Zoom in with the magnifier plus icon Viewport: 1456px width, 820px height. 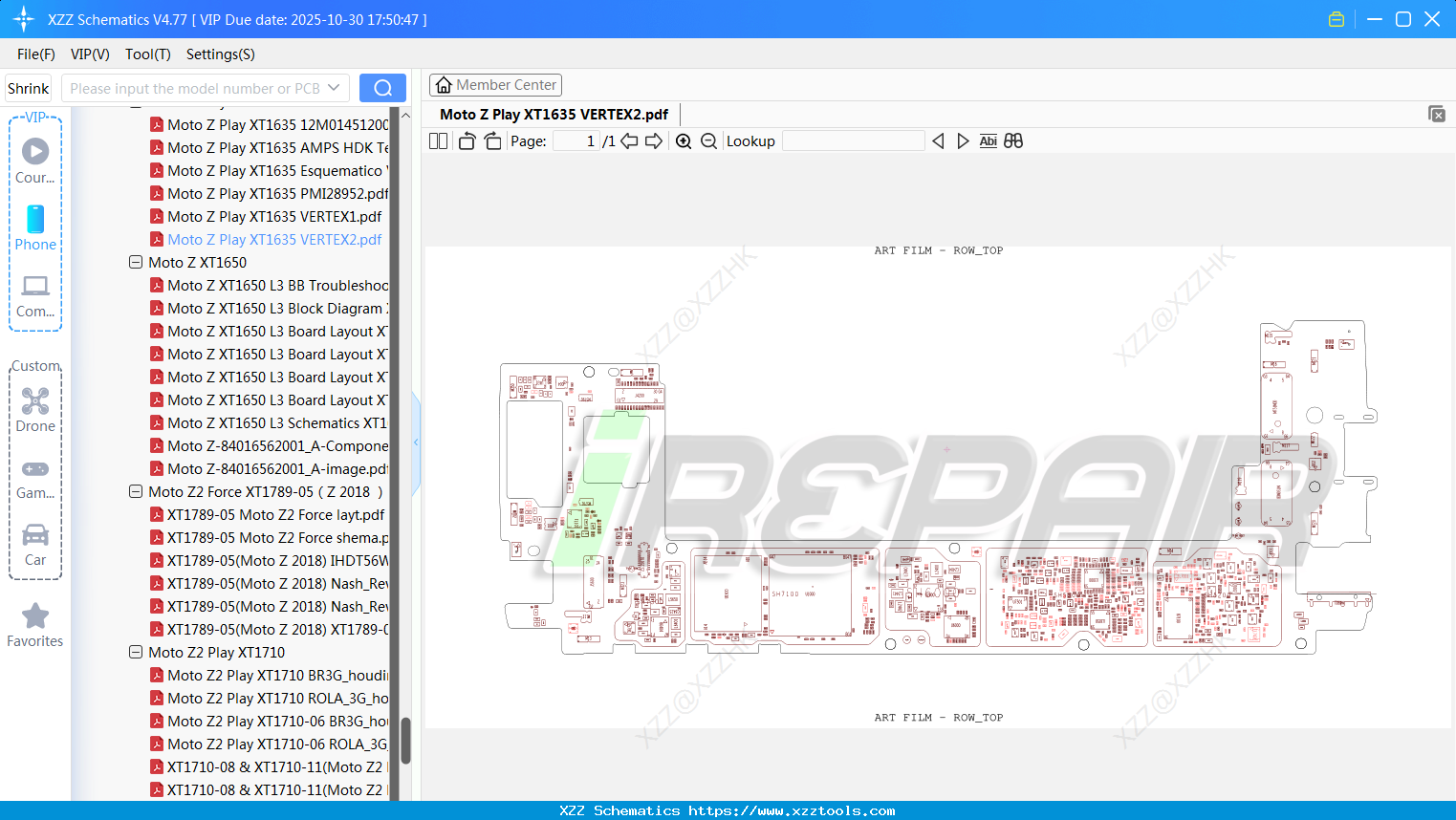(x=684, y=141)
